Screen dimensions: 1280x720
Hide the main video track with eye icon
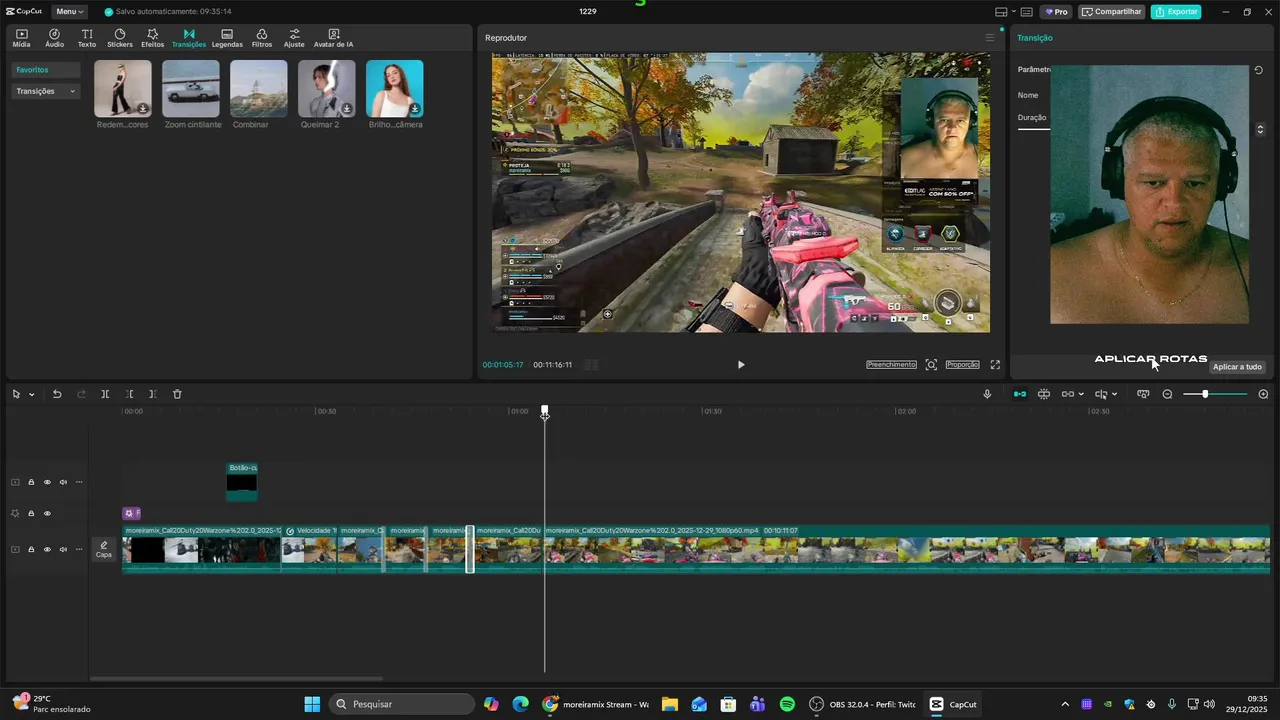point(47,549)
